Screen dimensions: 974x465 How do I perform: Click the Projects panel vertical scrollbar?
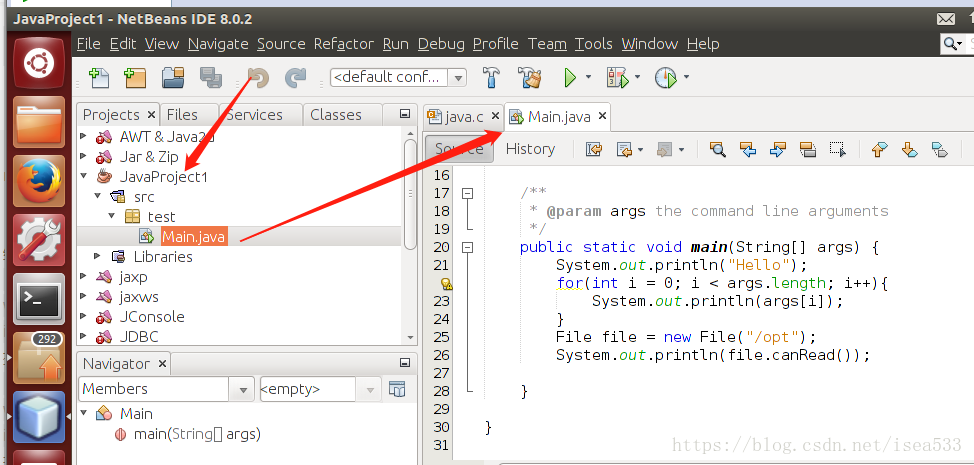click(410, 194)
